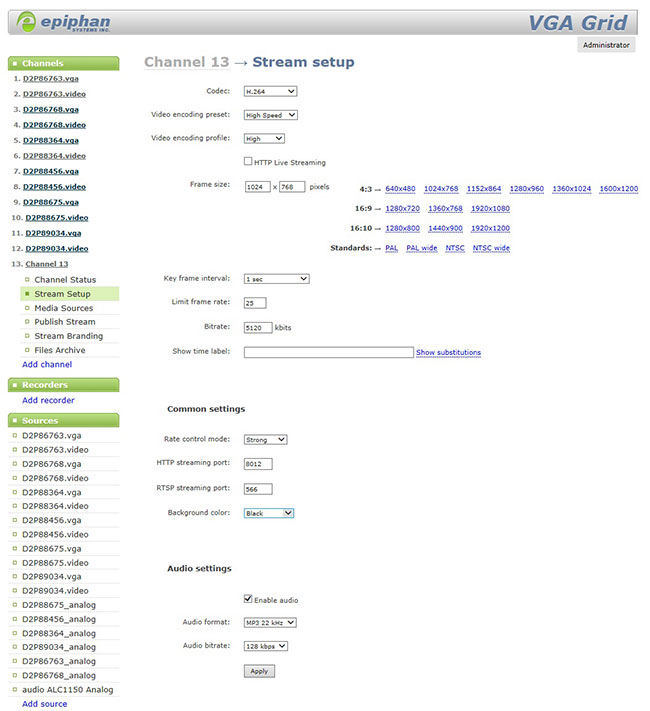650x711 pixels.
Task: Select the 1920x1080 frame size link
Action: click(x=488, y=208)
